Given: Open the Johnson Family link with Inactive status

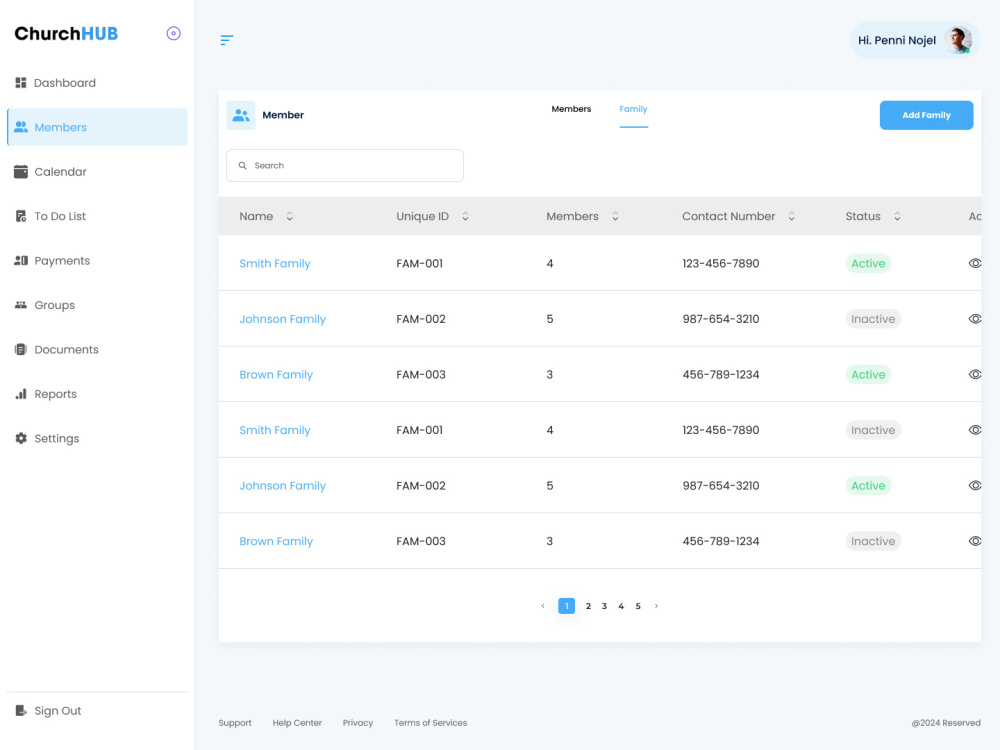Looking at the screenshot, I should (x=283, y=319).
